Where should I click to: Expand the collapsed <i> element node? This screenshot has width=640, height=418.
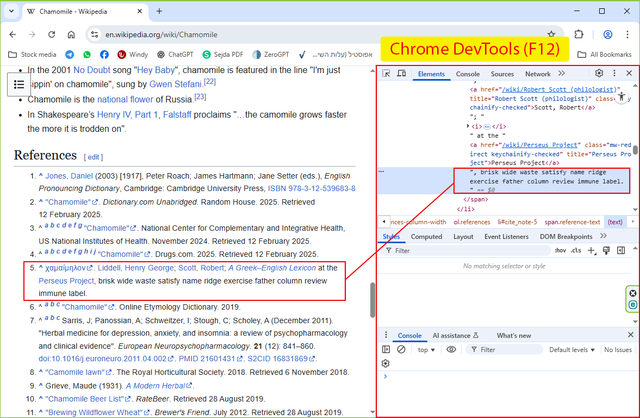pos(468,126)
